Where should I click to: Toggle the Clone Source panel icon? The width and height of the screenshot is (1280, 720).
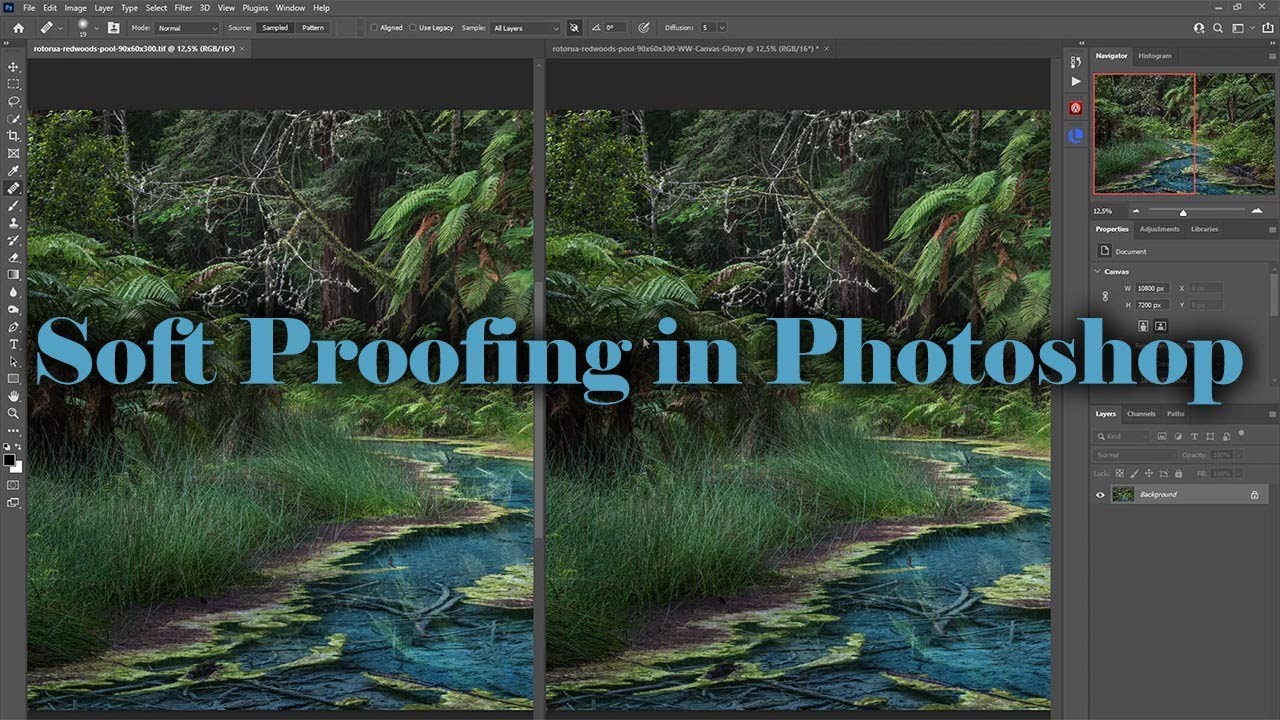tap(113, 28)
